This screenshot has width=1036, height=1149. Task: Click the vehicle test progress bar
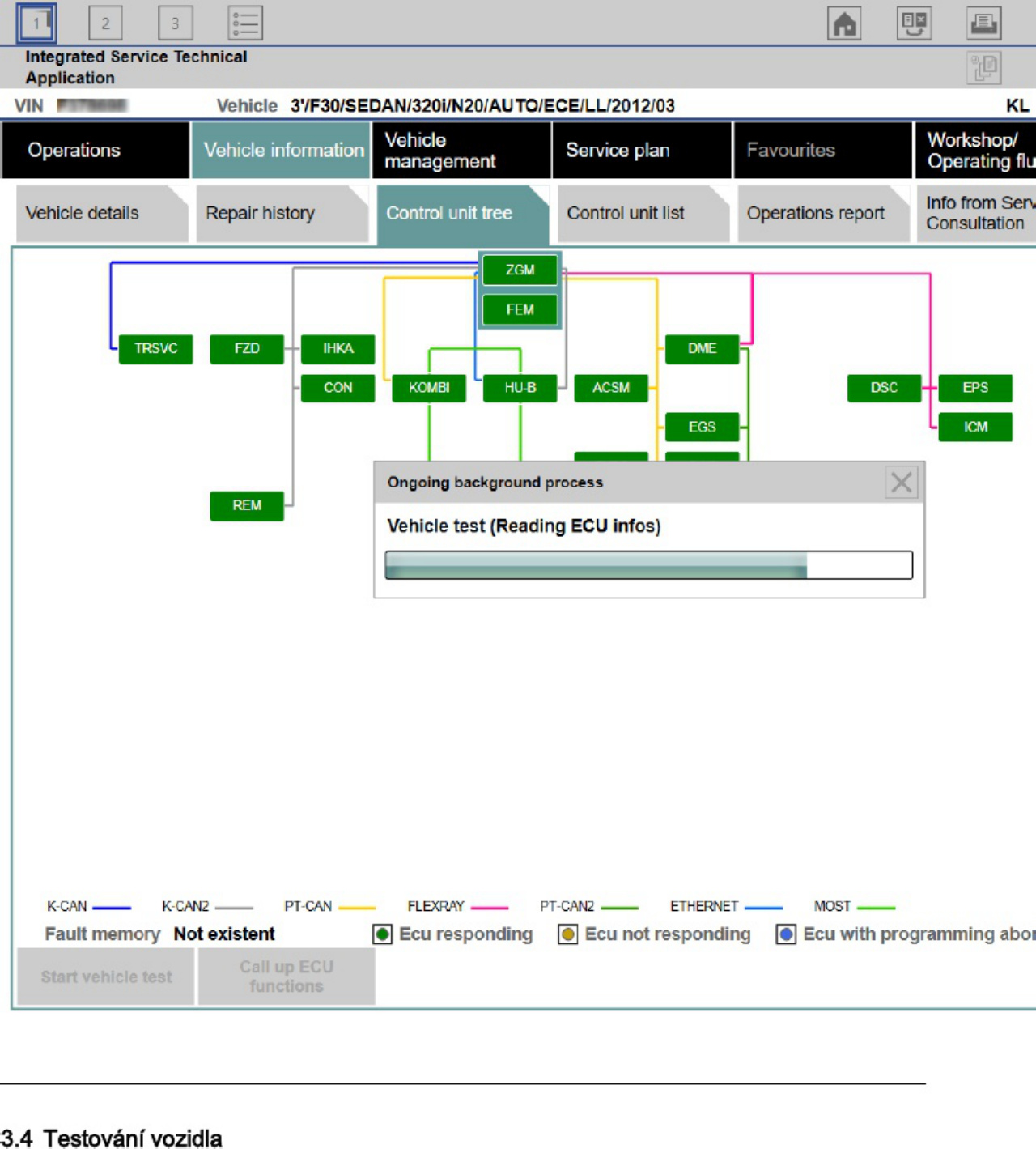coord(648,565)
